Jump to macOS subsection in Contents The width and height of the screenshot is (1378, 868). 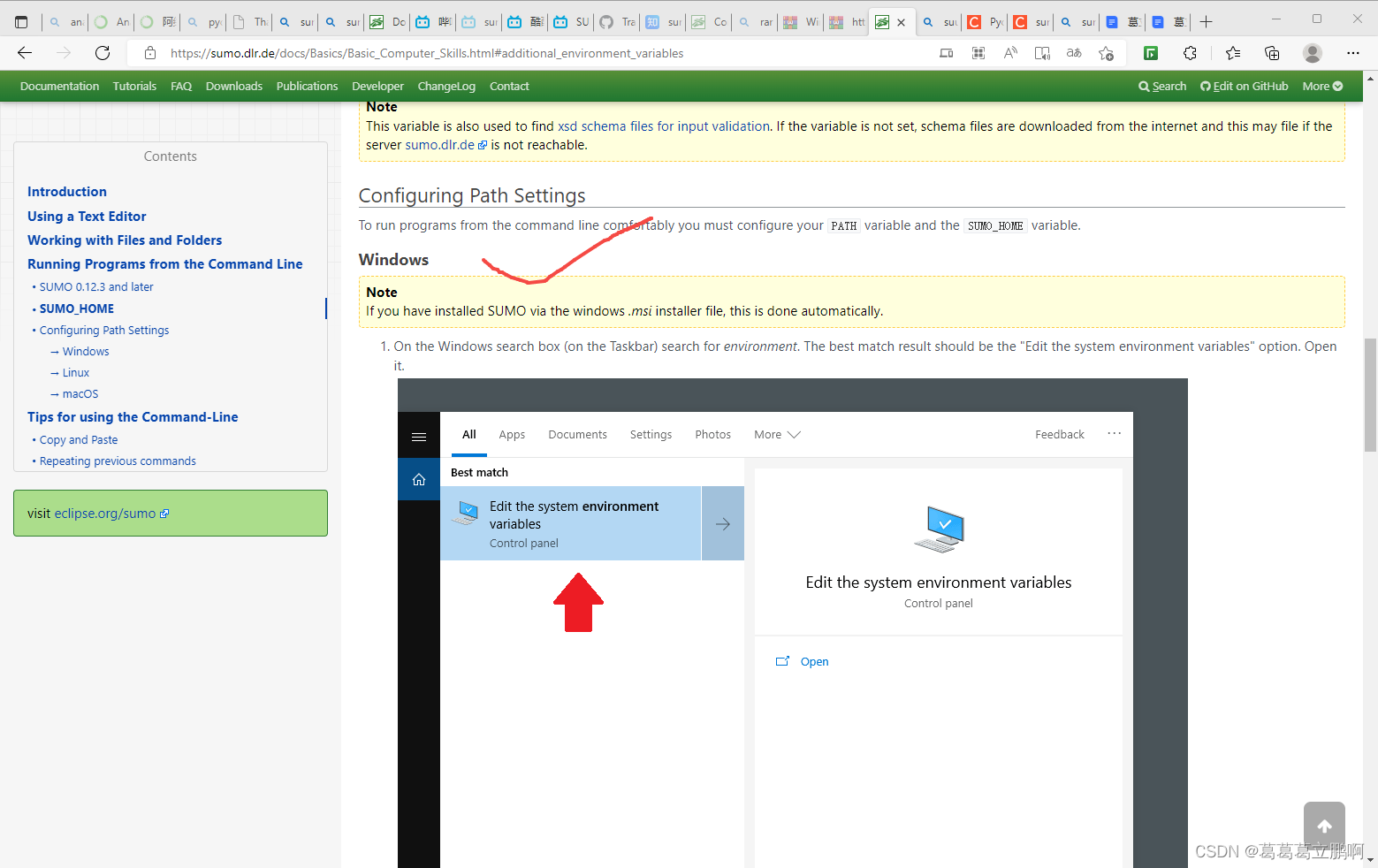pos(80,394)
